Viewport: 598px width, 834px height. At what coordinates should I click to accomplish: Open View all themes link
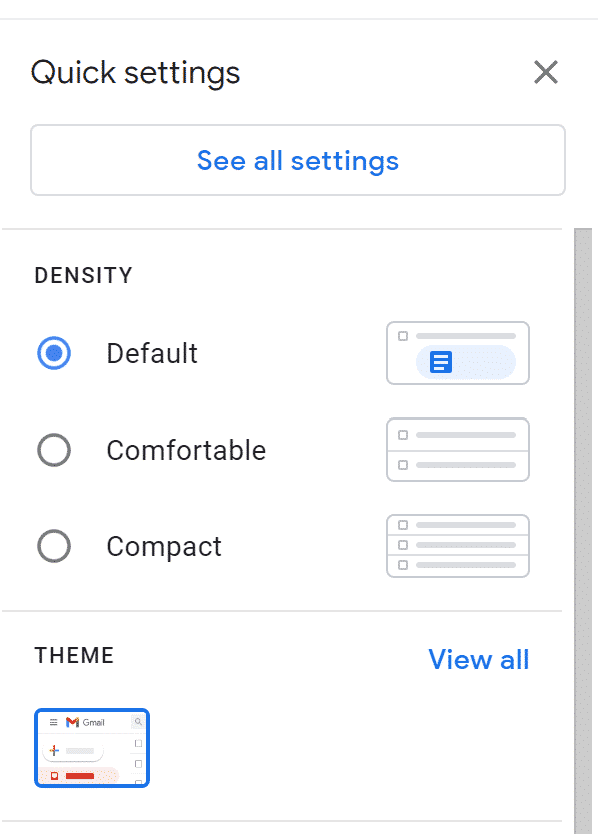[479, 660]
